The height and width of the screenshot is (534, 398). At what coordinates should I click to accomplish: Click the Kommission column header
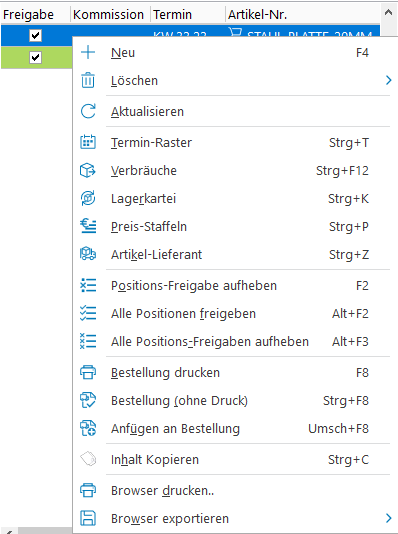coord(110,15)
